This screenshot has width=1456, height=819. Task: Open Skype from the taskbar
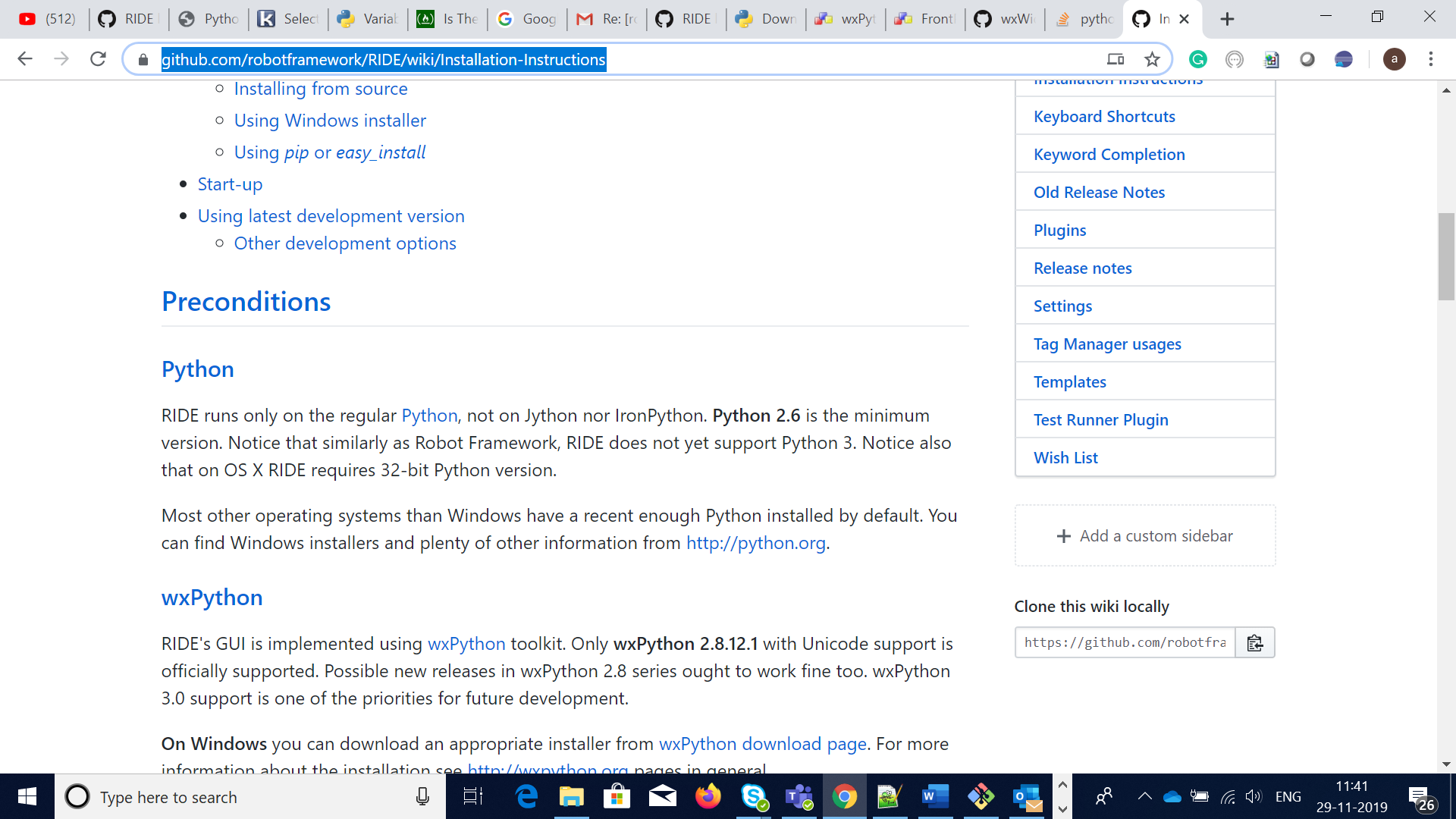pyautogui.click(x=754, y=797)
